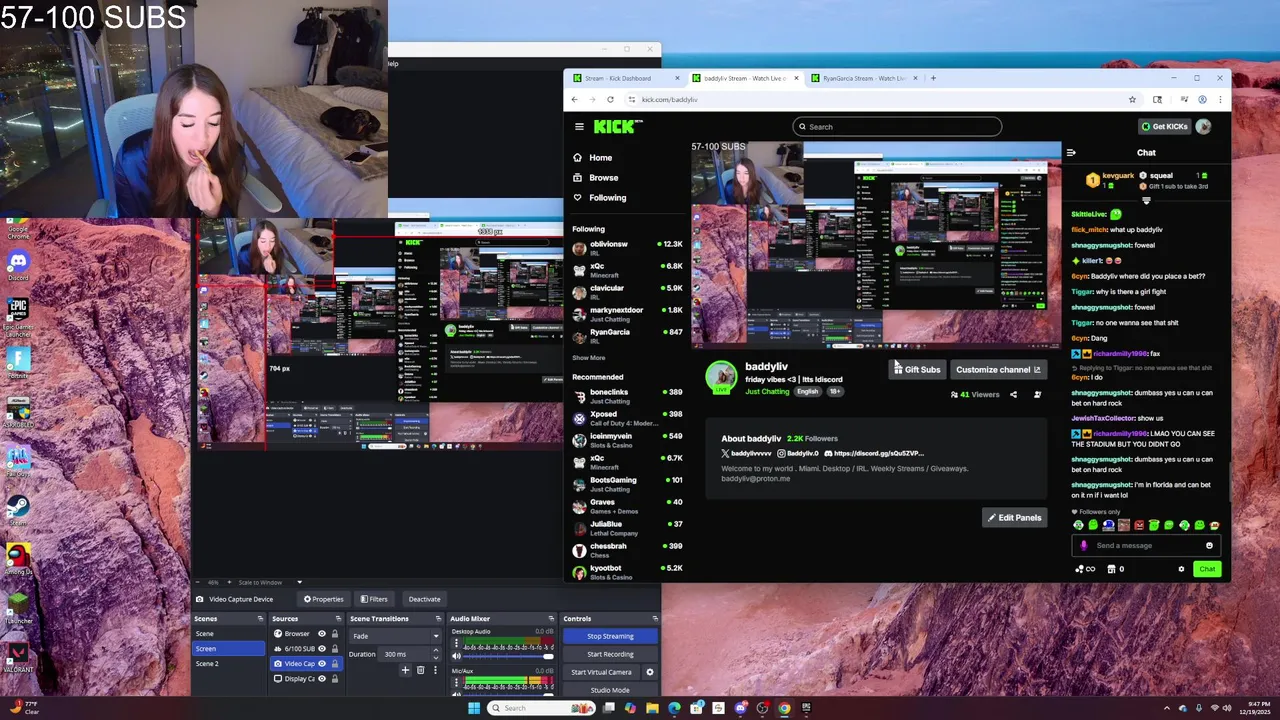Open Steam desktop shortcut
This screenshot has width=1280, height=720.
coord(17,510)
